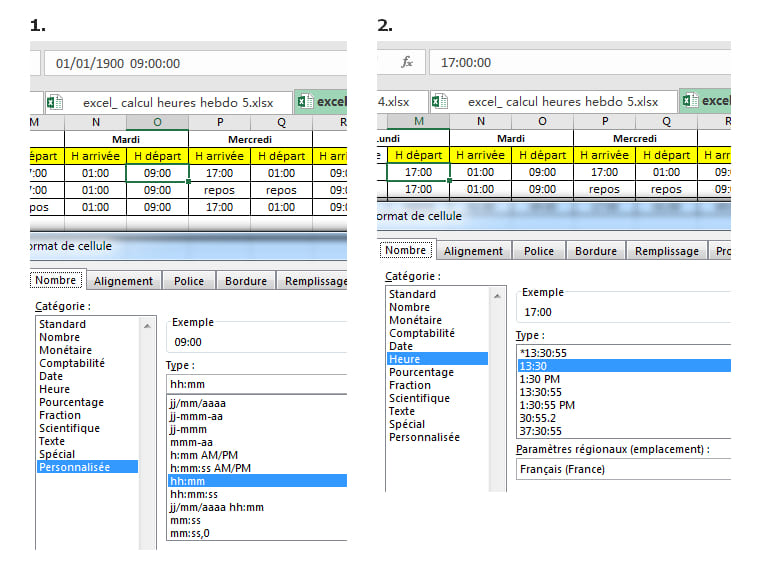
Task: Click the scroll-up arrow in screenshot 1's category list
Action: click(x=149, y=325)
